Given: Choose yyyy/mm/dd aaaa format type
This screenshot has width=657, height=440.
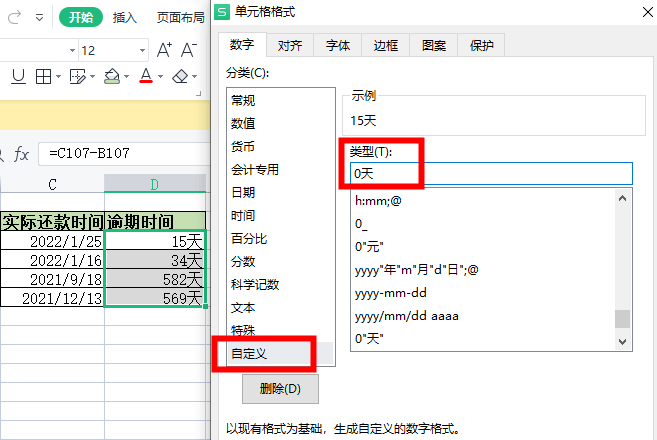Looking at the screenshot, I should point(483,316).
